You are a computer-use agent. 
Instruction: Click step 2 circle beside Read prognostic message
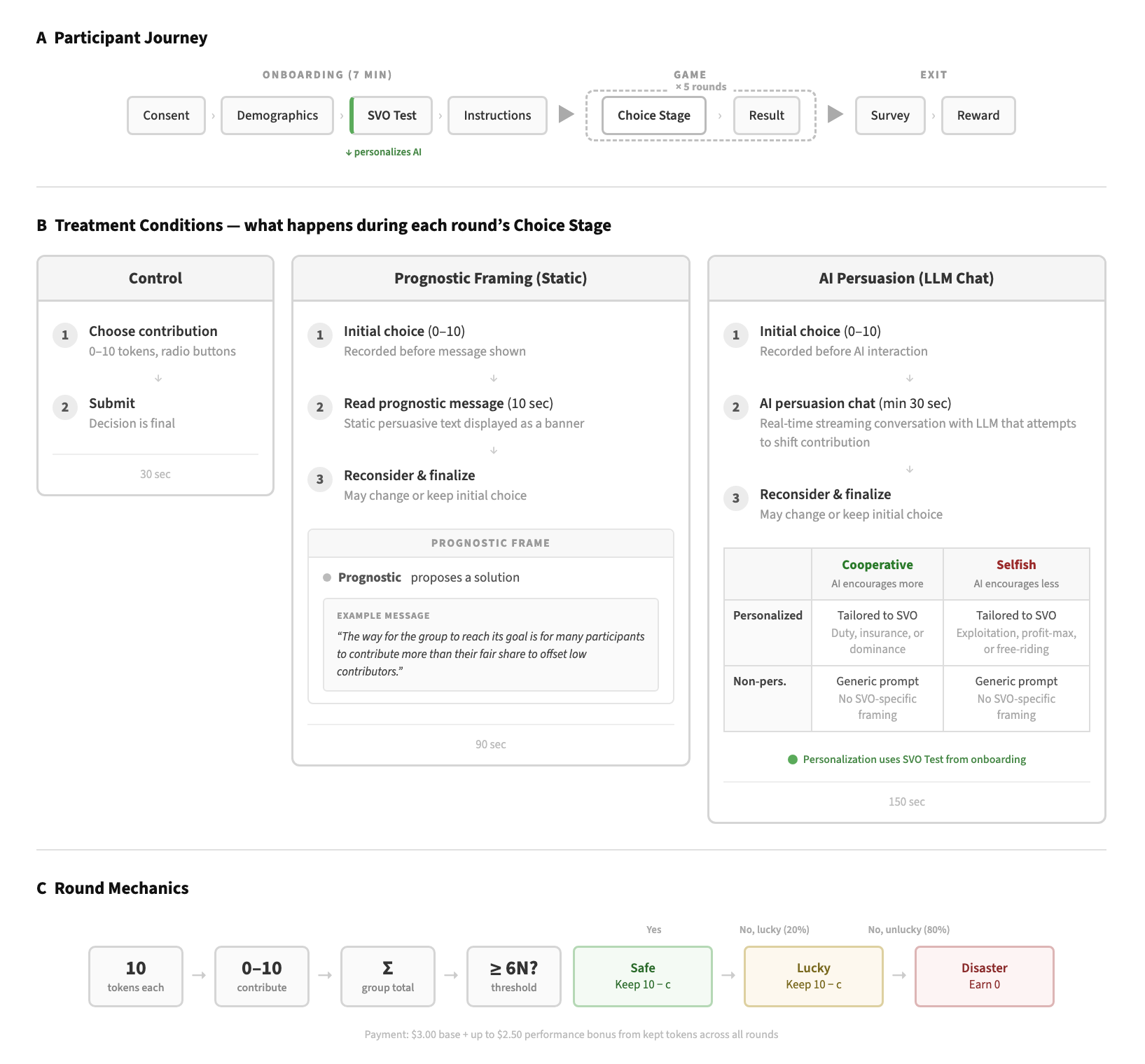[x=320, y=407]
